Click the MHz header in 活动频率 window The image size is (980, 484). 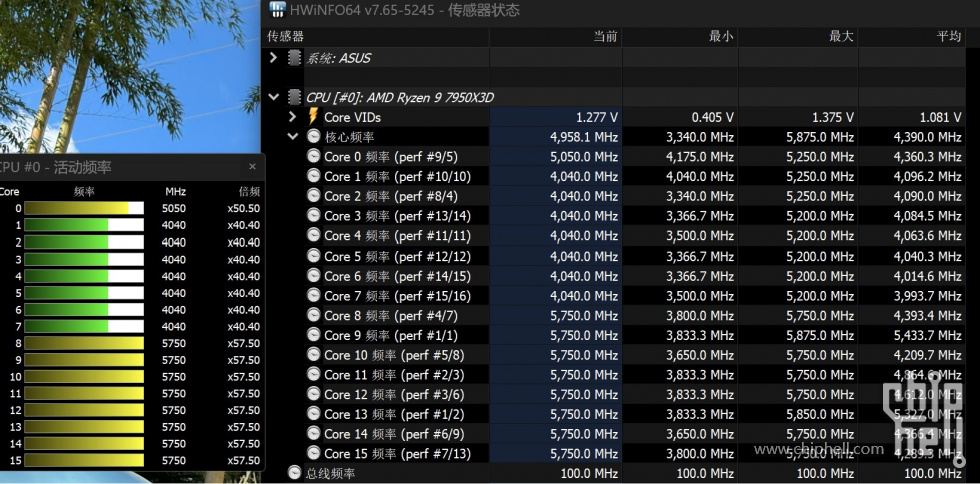(176, 191)
